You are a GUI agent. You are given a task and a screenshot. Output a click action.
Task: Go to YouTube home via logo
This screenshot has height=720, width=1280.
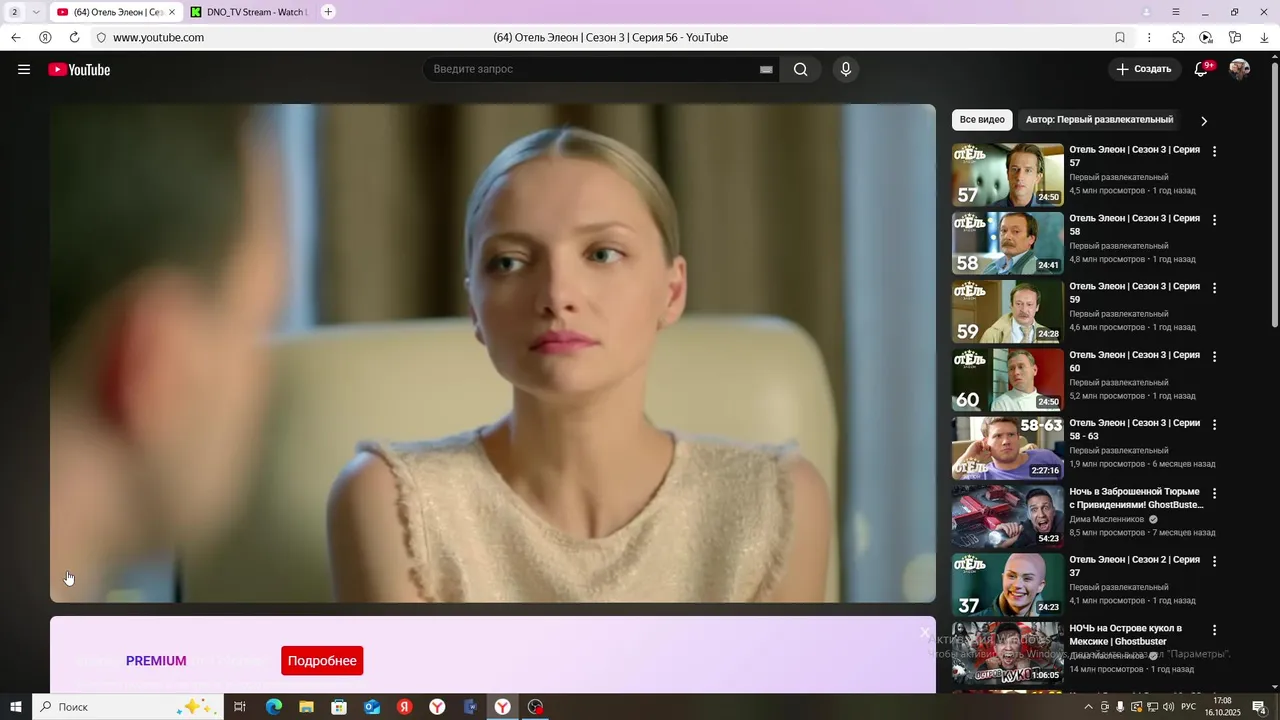pyautogui.click(x=79, y=69)
